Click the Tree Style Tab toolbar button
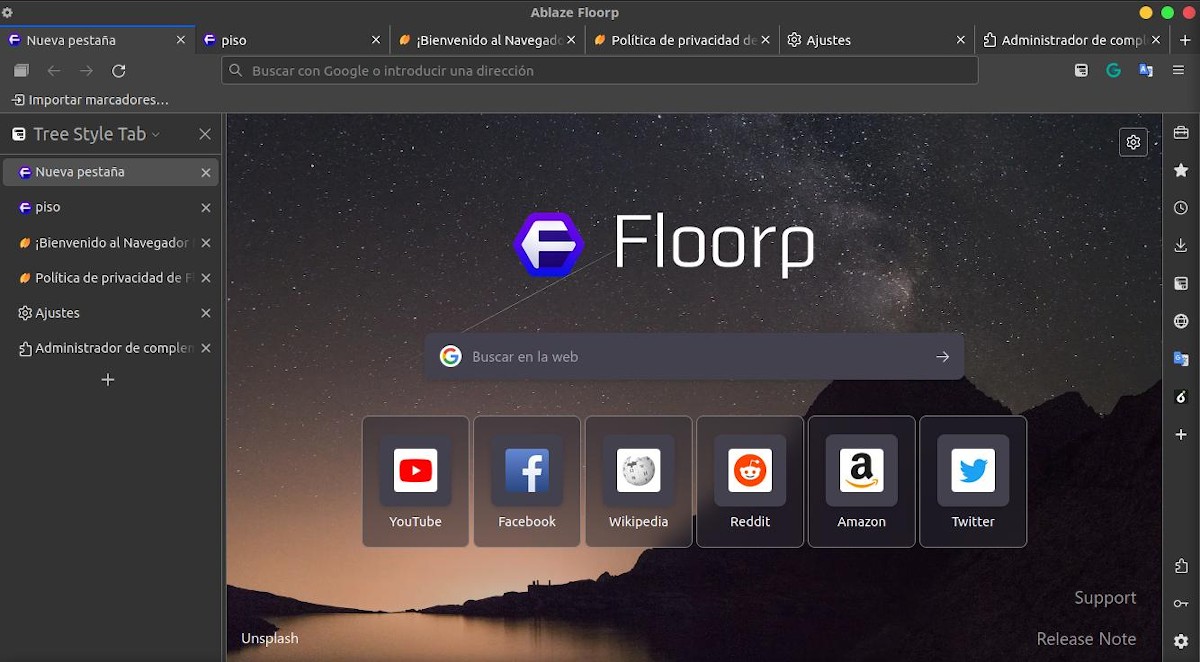Viewport: 1200px width, 662px height. click(x=1081, y=71)
